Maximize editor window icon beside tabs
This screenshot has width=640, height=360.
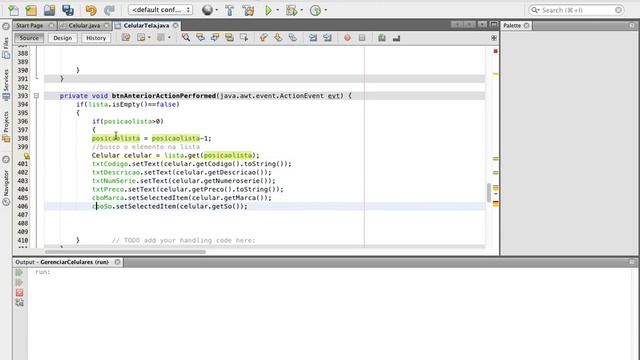point(494,25)
